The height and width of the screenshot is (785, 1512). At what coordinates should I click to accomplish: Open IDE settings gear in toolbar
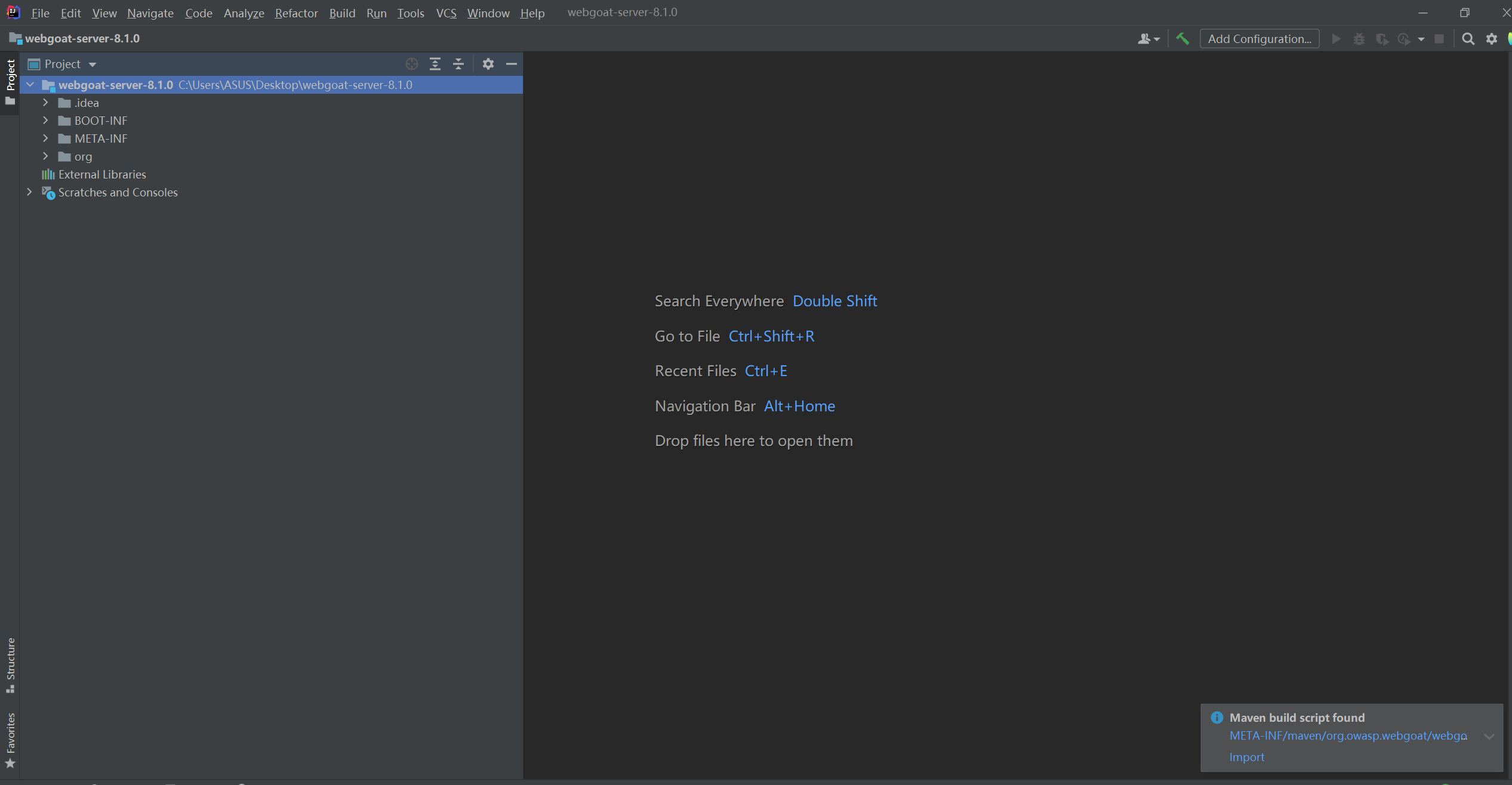(1492, 39)
